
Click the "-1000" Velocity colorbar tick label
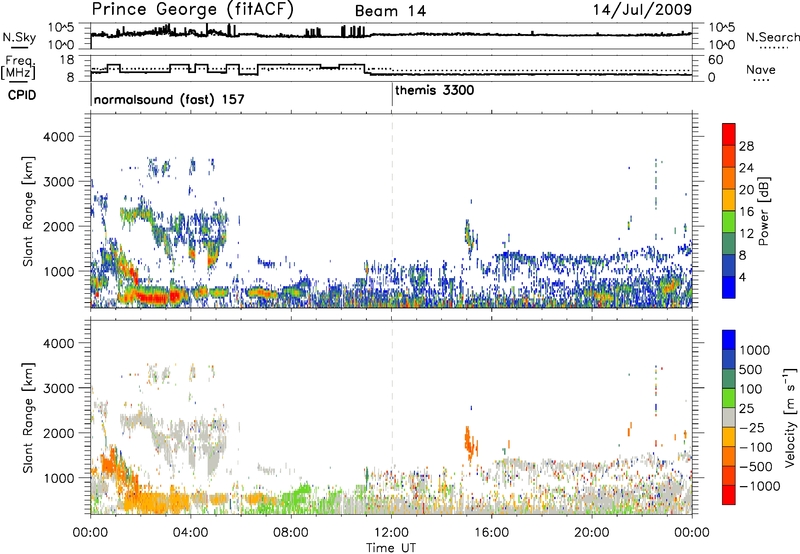[x=760, y=486]
